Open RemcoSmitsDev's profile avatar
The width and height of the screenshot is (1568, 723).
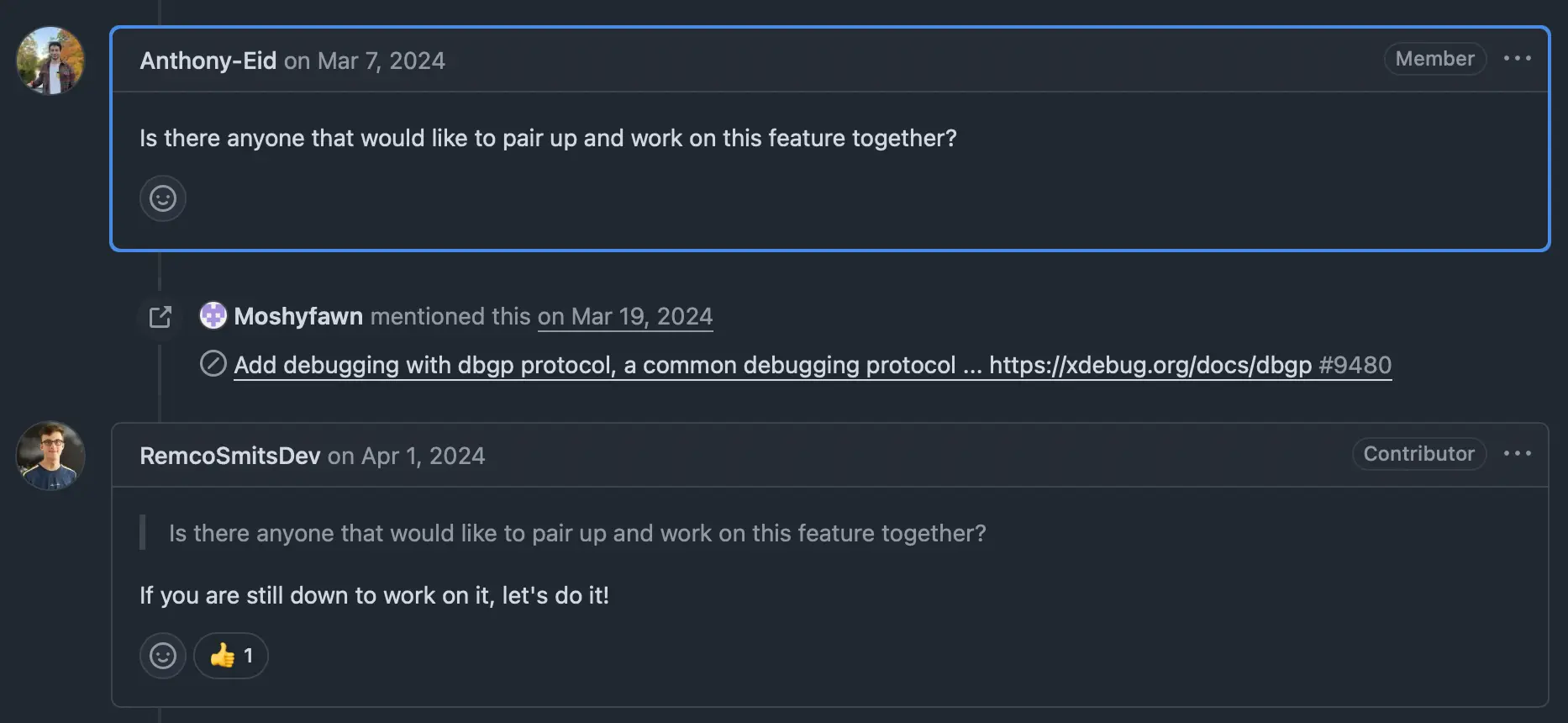coord(50,455)
